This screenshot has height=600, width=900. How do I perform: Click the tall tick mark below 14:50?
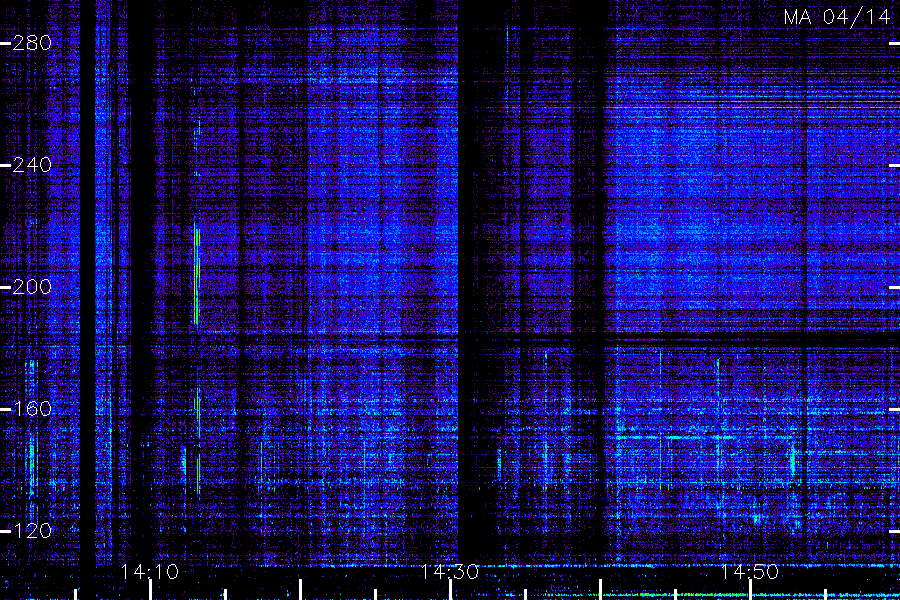tap(750, 590)
